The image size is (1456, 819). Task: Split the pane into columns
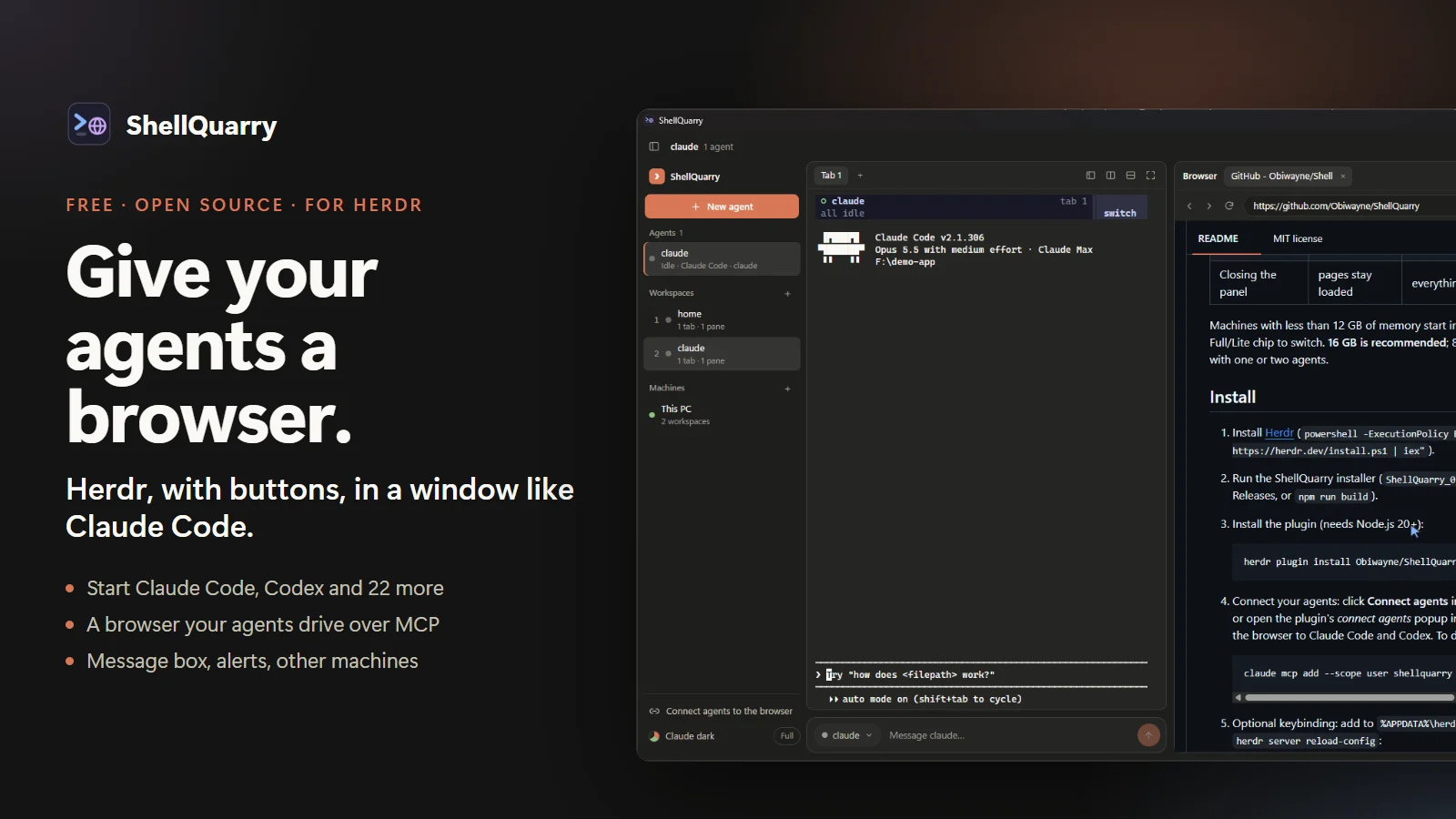pyautogui.click(x=1110, y=176)
